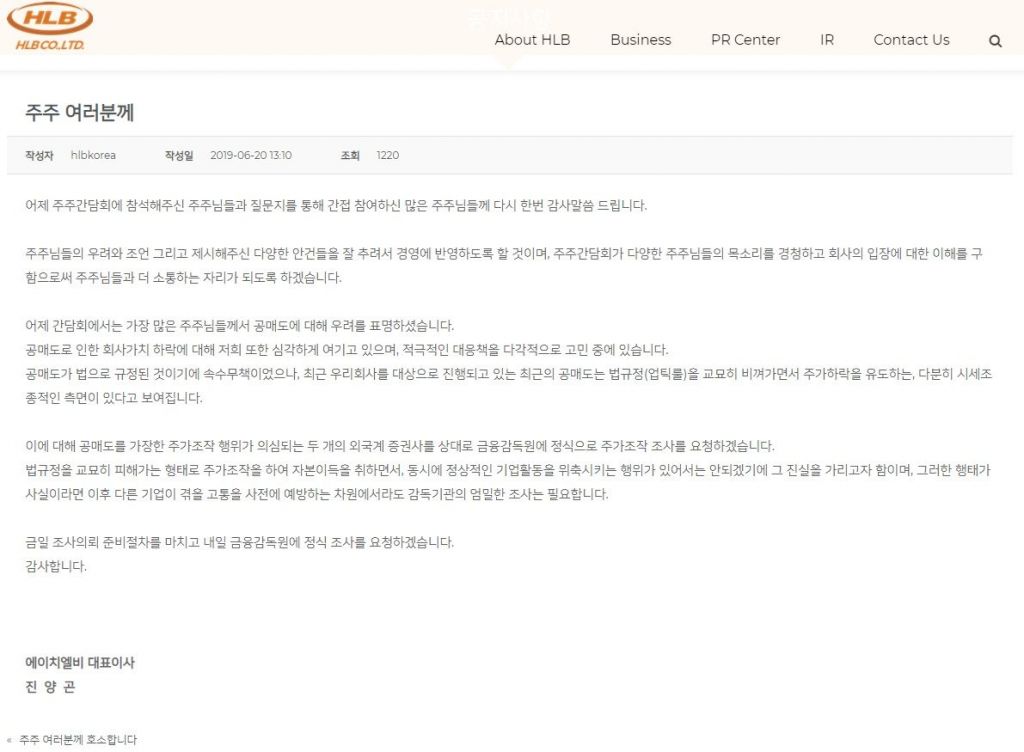Open previous post 주주 여러분께 호소합니다
Image resolution: width=1024 pixels, height=752 pixels.
pyautogui.click(x=78, y=740)
